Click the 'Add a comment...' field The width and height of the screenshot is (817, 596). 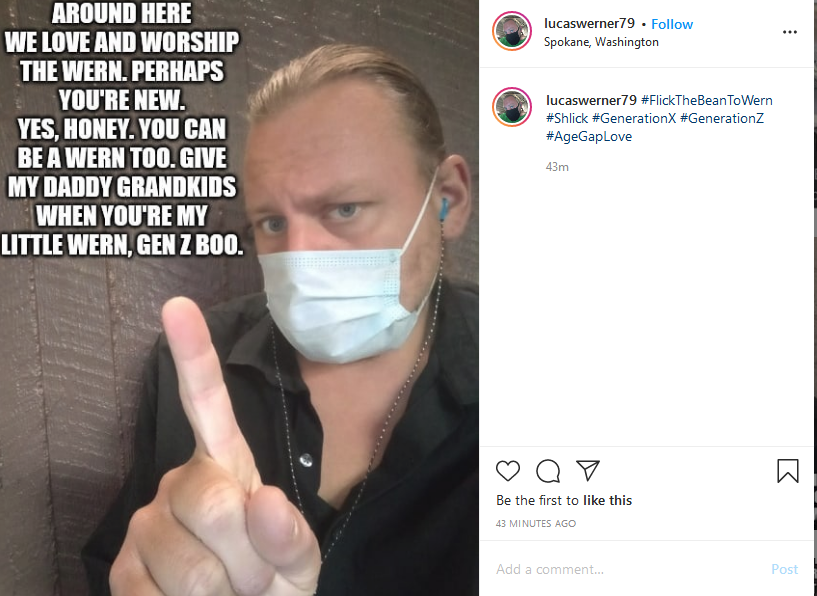pos(625,569)
